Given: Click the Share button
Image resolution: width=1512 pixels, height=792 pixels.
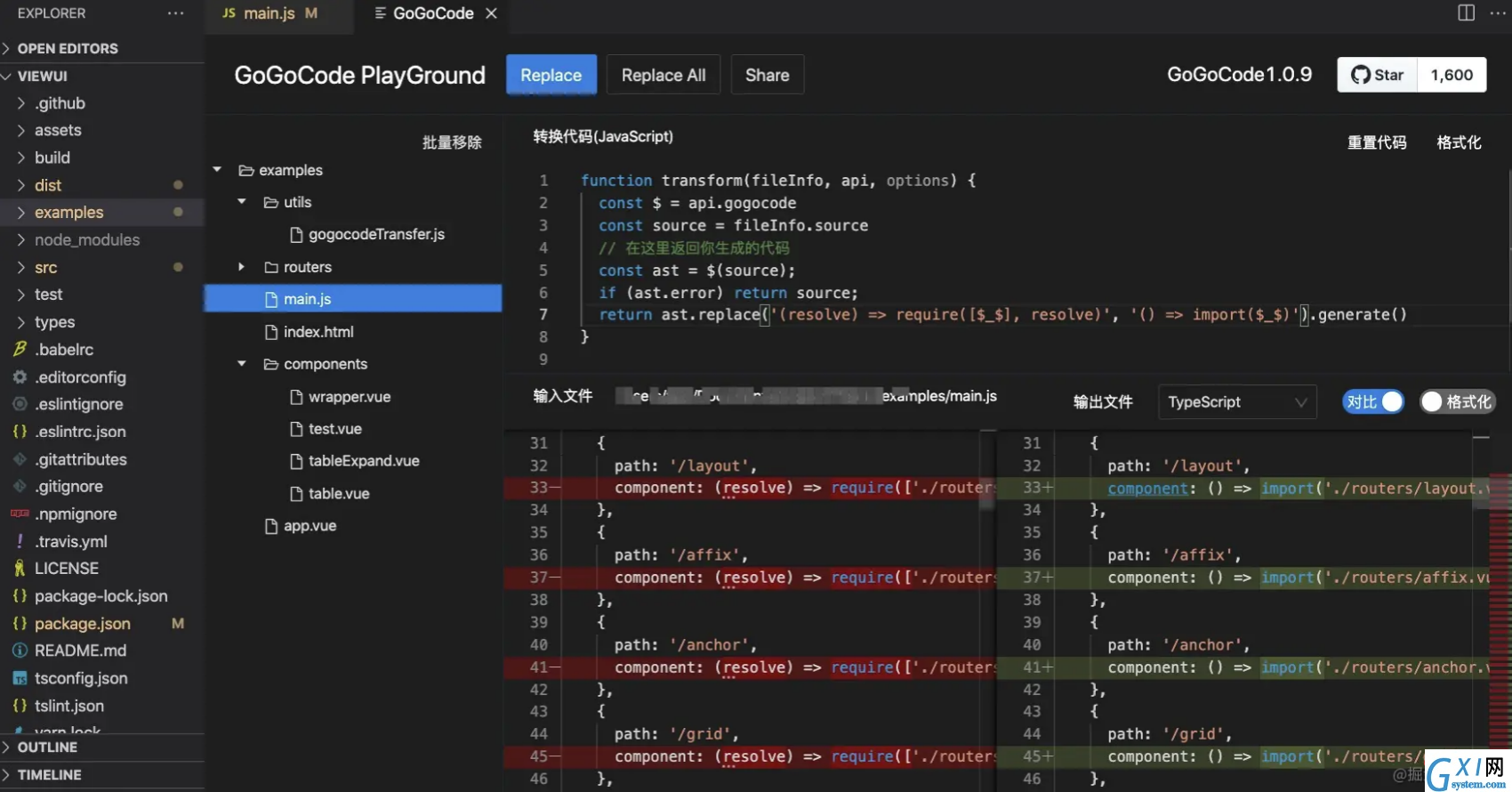Looking at the screenshot, I should (768, 75).
